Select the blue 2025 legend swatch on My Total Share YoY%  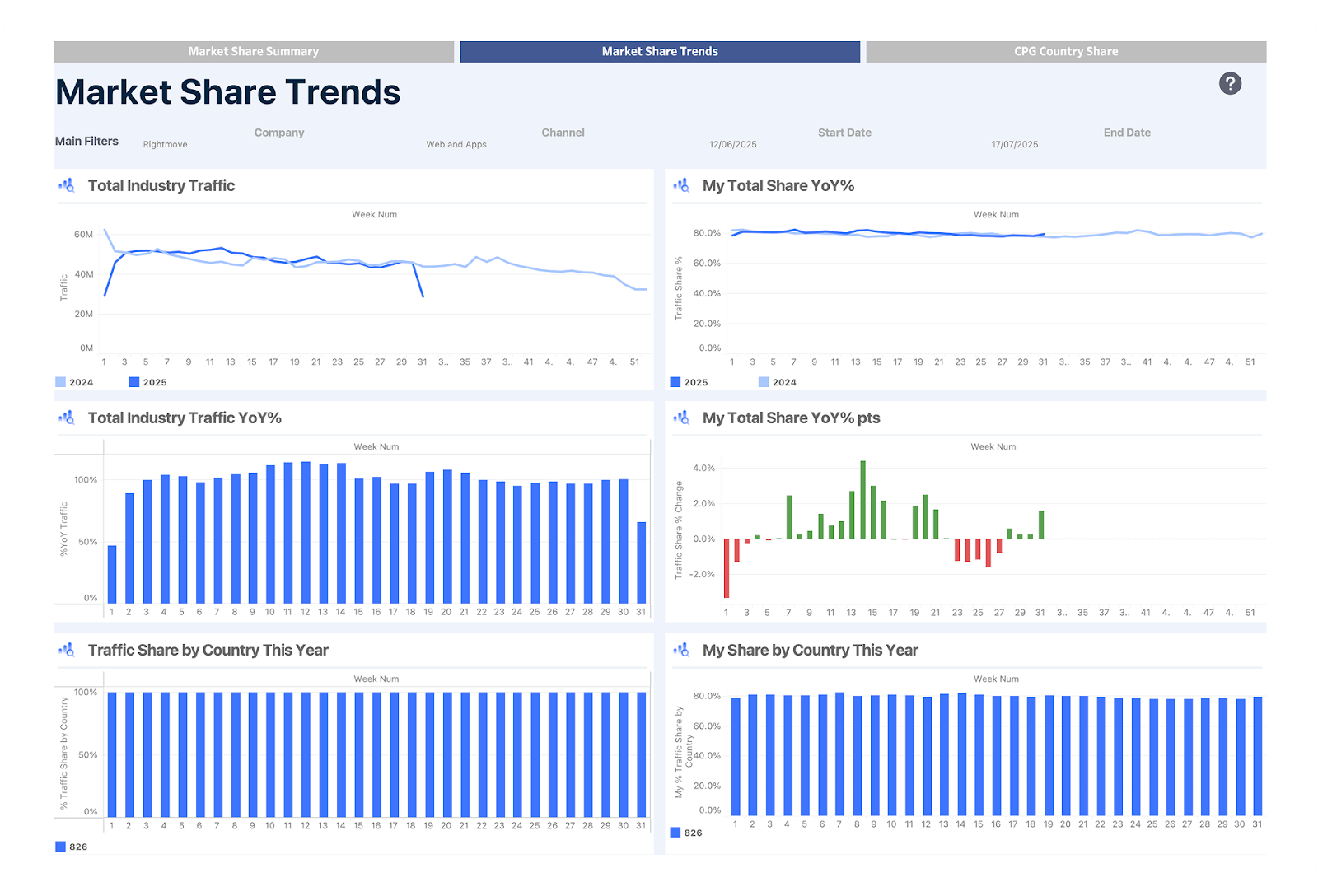[x=677, y=382]
